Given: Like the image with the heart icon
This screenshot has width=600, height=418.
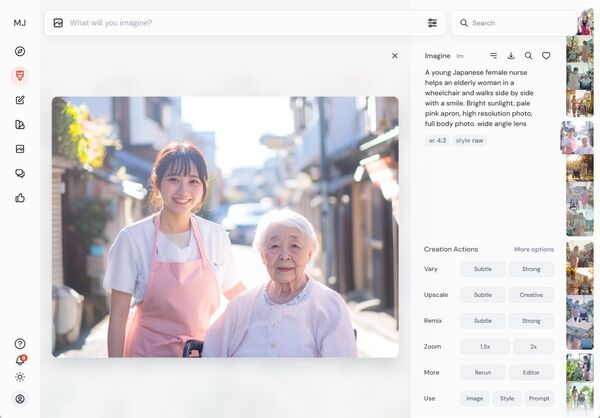Looking at the screenshot, I should point(546,56).
